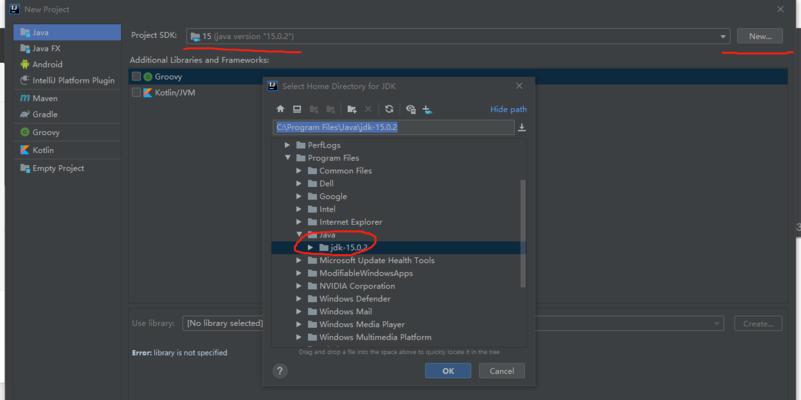This screenshot has height=400, width=801.
Task: Select the Program Files folder label
Action: 333,158
